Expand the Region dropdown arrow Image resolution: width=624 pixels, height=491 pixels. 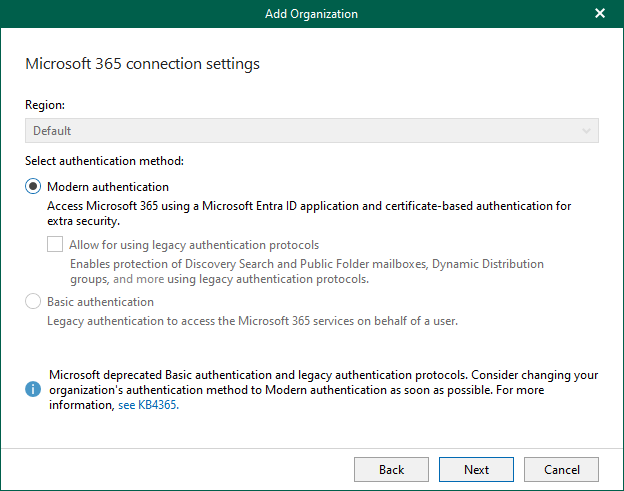click(586, 131)
